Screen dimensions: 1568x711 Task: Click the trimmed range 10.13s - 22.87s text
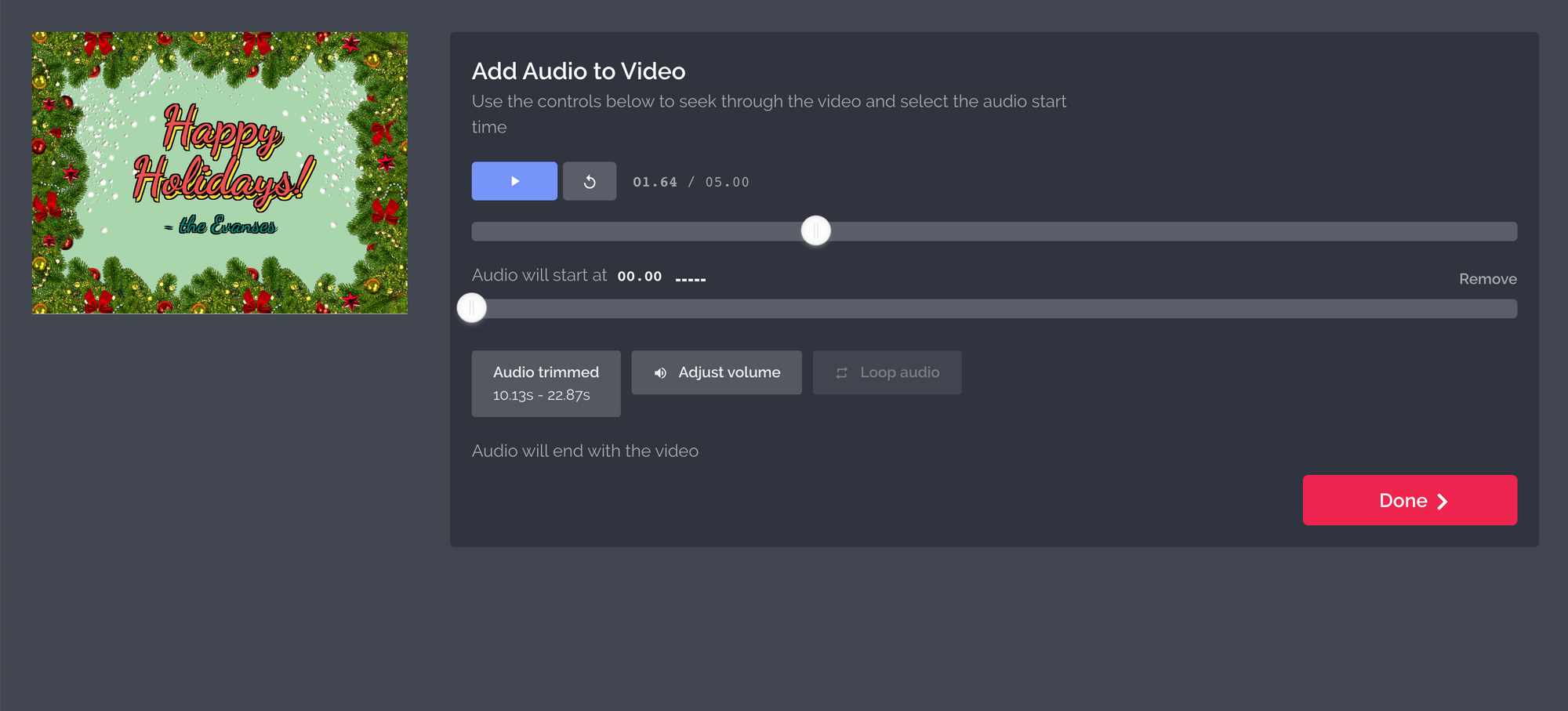(541, 395)
